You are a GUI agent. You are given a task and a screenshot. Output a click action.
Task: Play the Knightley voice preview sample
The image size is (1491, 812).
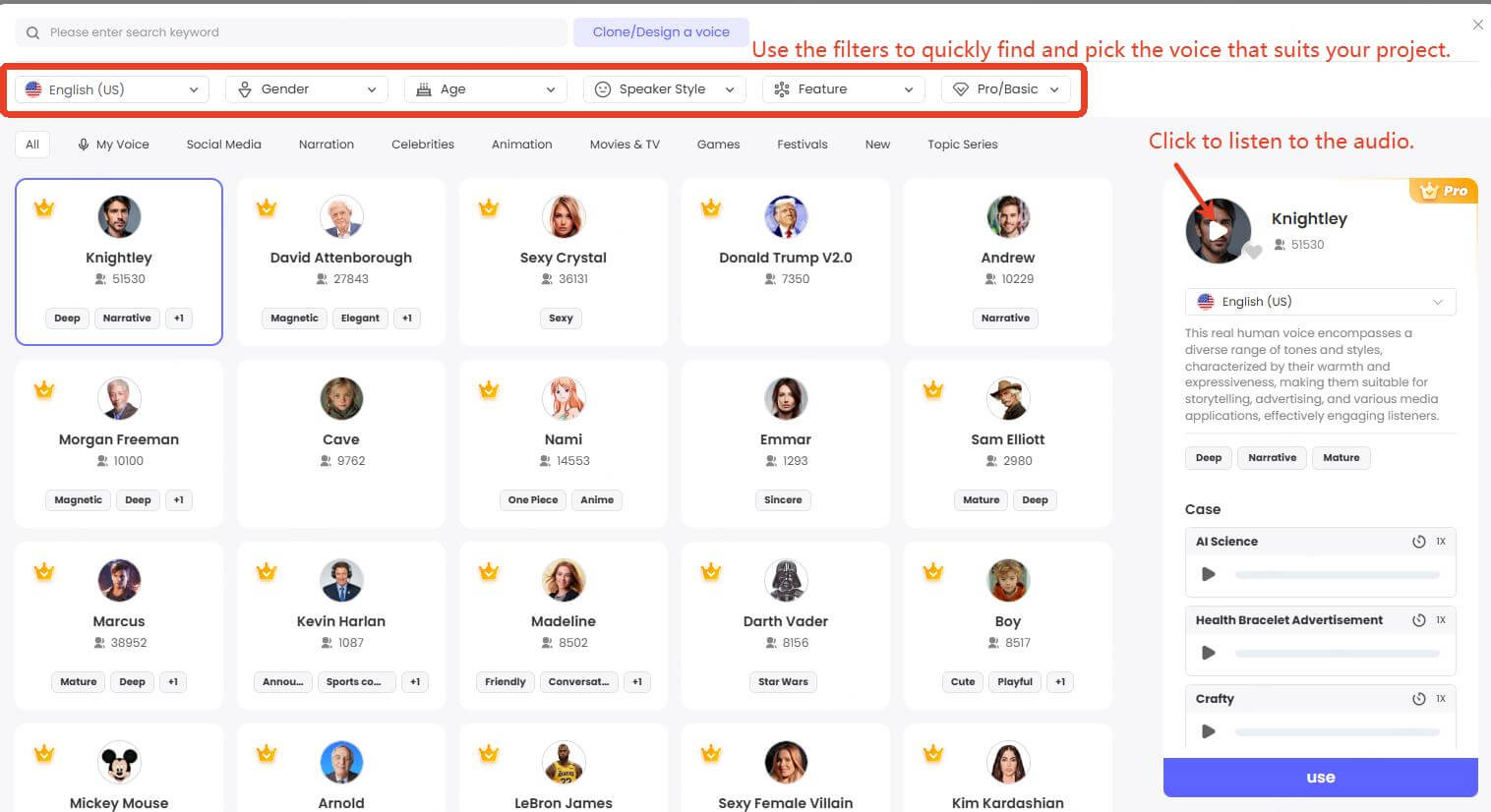tap(1220, 231)
